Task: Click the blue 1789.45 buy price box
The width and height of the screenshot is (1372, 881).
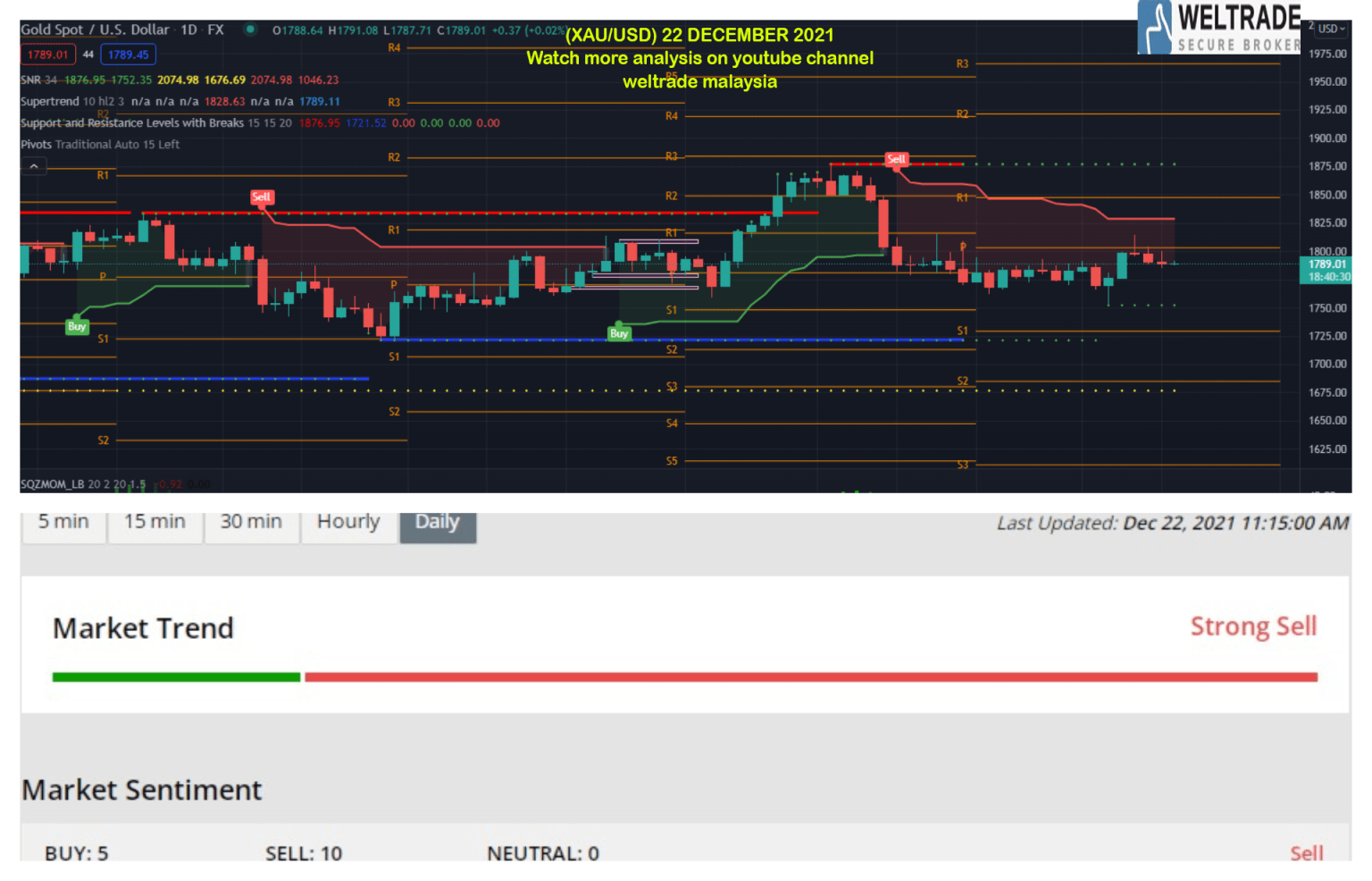Action: tap(129, 55)
